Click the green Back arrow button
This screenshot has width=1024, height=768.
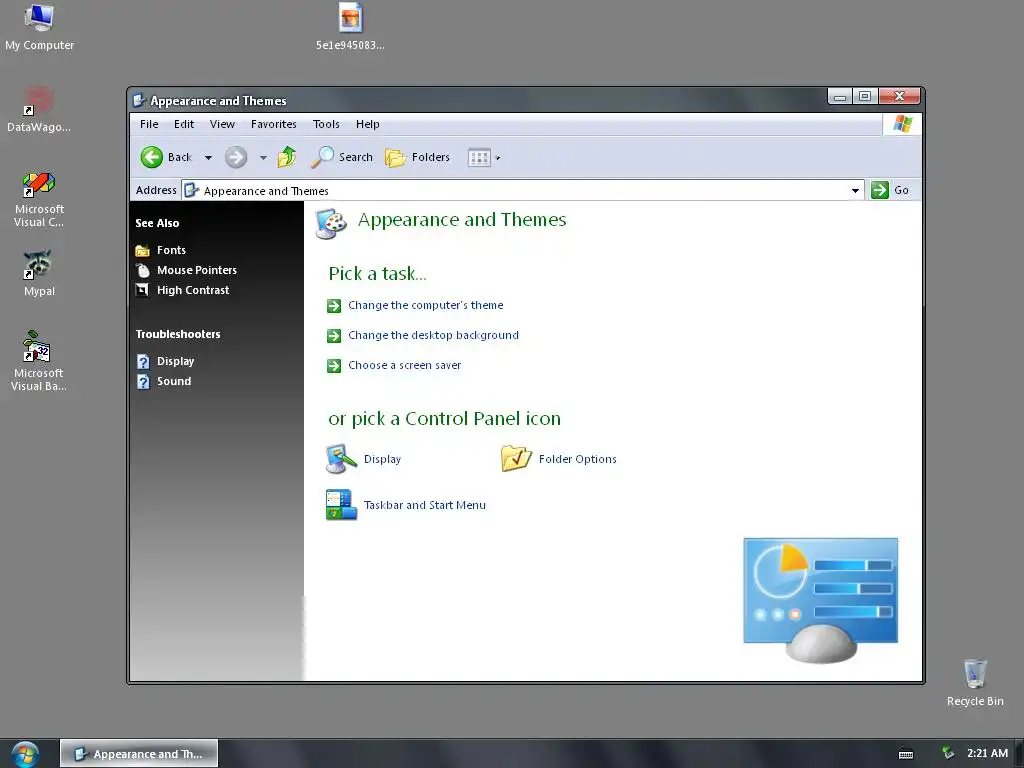(x=152, y=157)
